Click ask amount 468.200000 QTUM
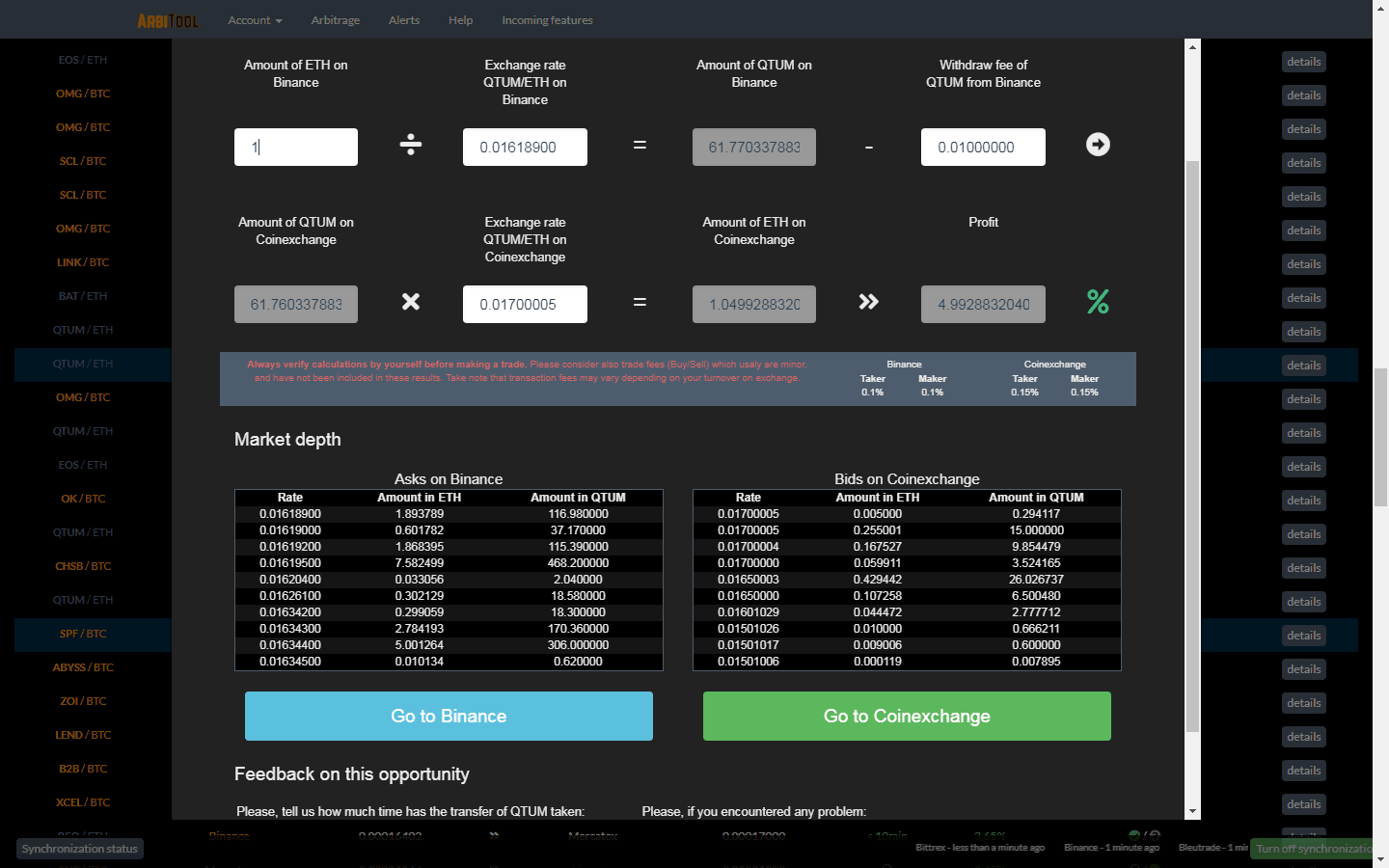This screenshot has height=868, width=1389. pyautogui.click(x=578, y=563)
